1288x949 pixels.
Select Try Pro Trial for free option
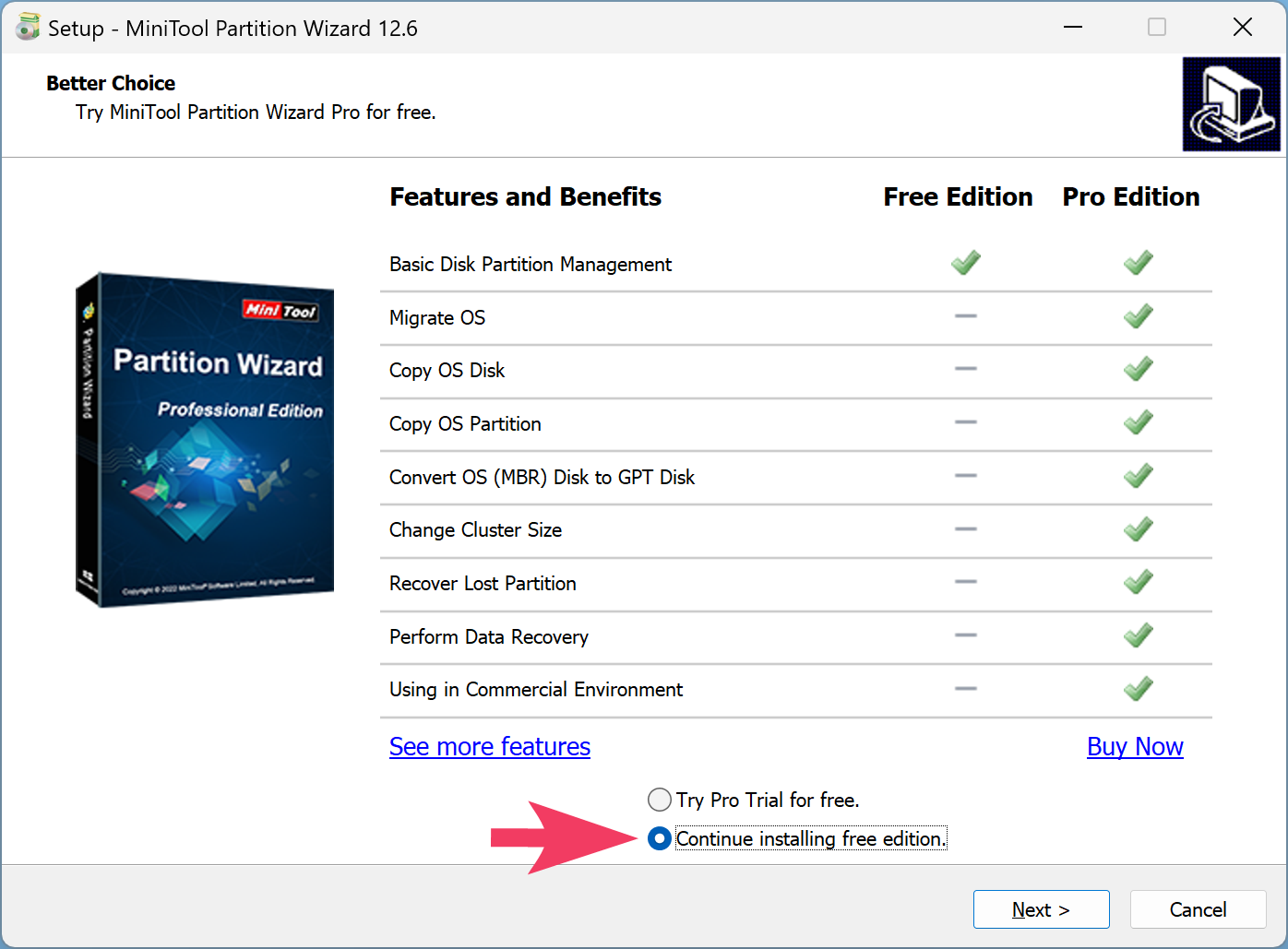753,800
